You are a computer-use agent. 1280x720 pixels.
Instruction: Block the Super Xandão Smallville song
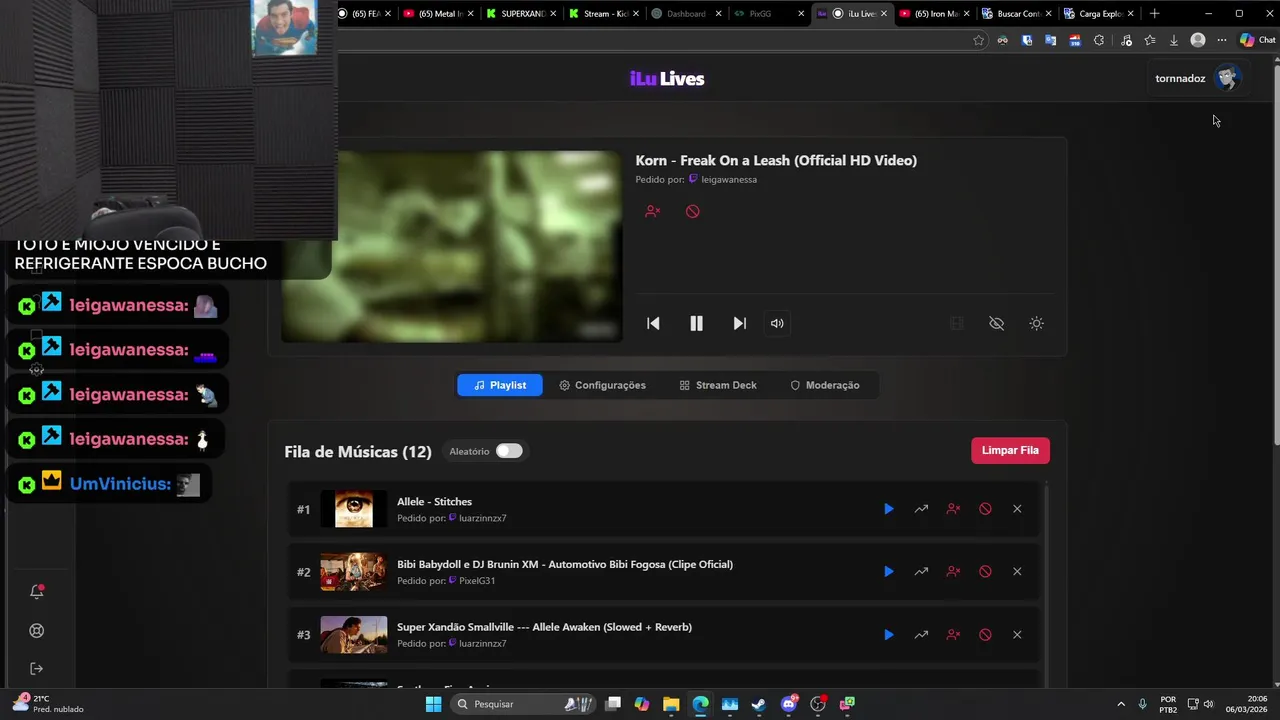(985, 635)
